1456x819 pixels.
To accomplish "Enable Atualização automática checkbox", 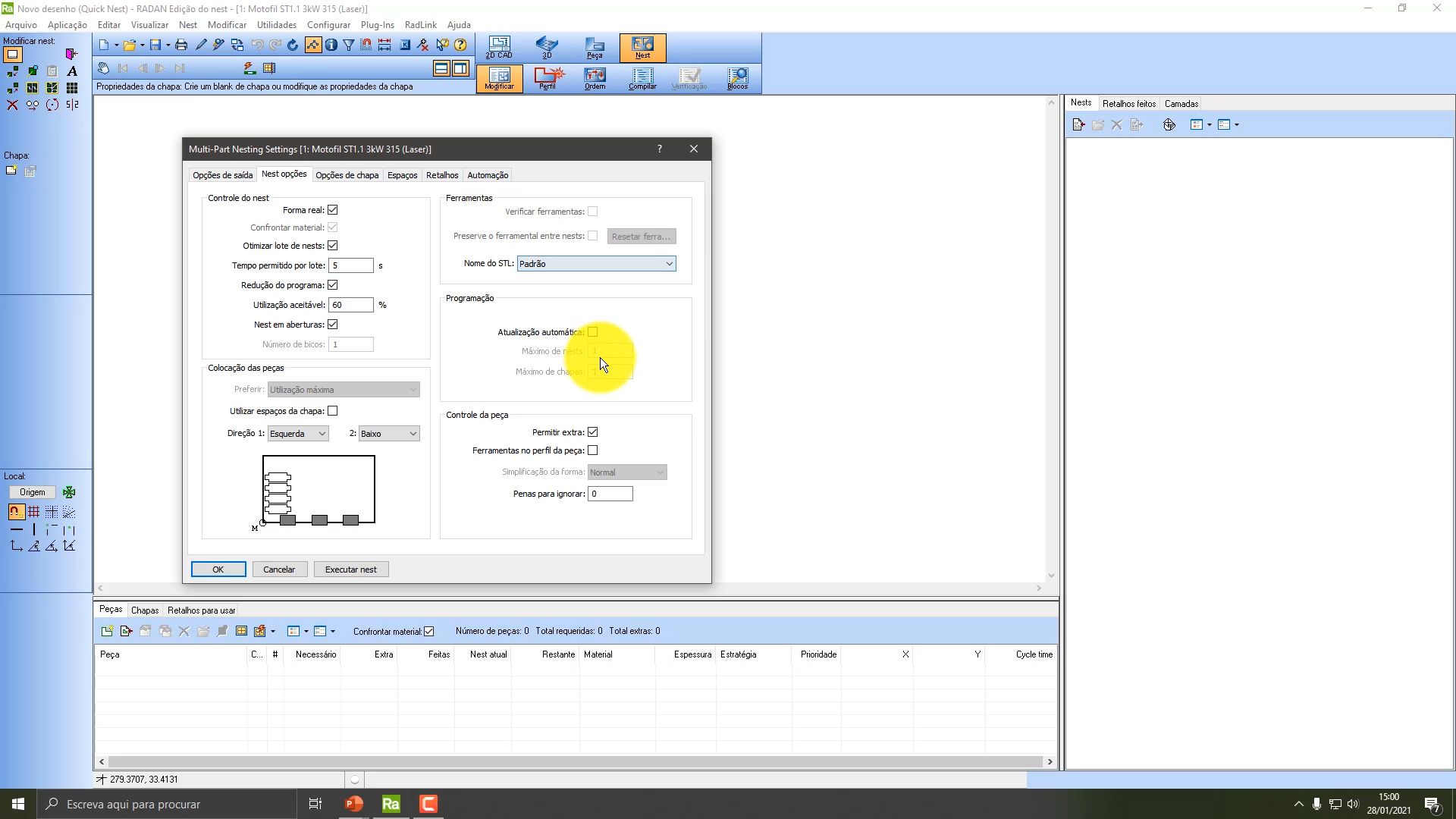I will click(x=592, y=332).
